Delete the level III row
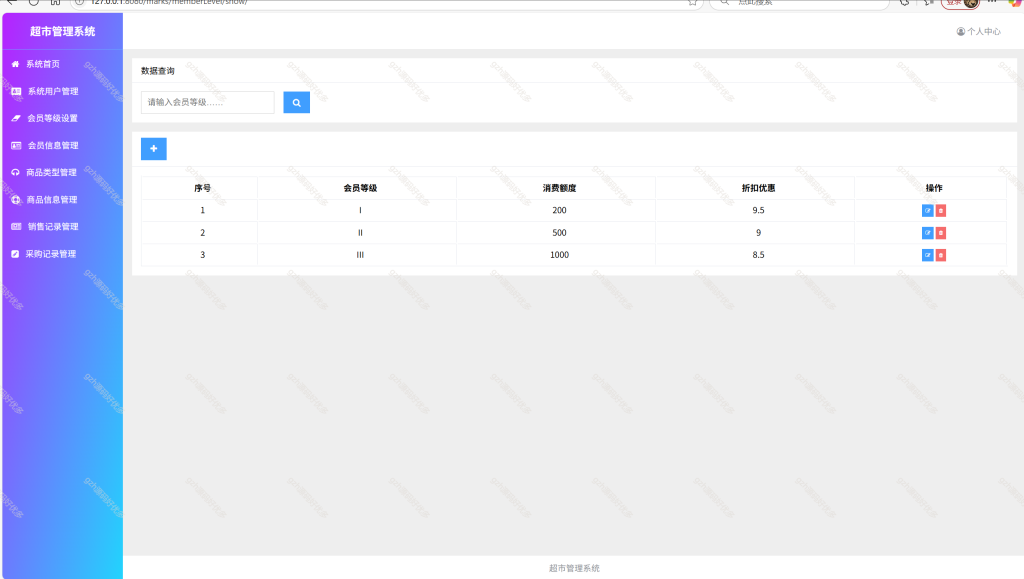This screenshot has height=579, width=1024. click(x=941, y=255)
